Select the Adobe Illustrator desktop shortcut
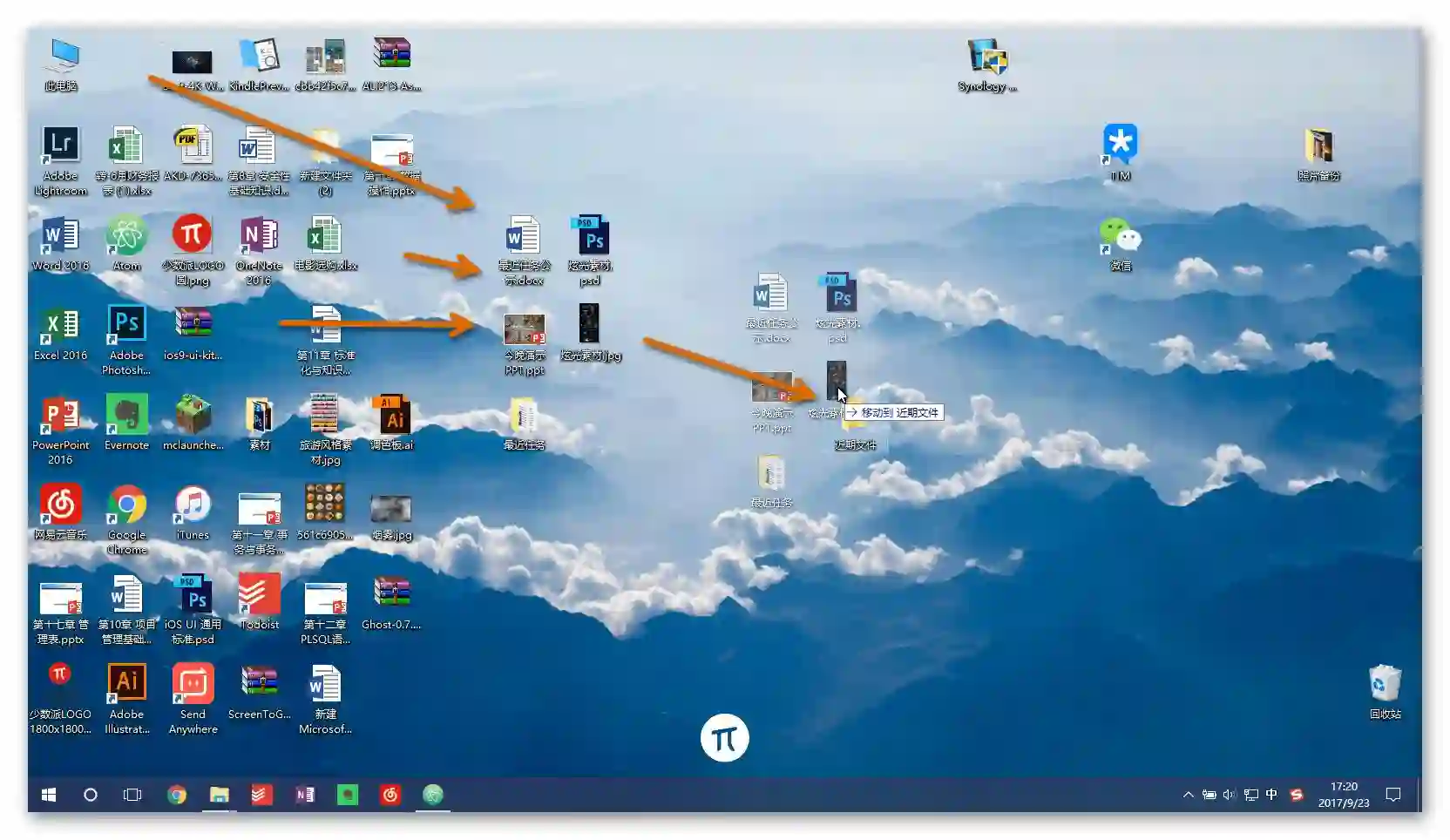 tap(126, 700)
